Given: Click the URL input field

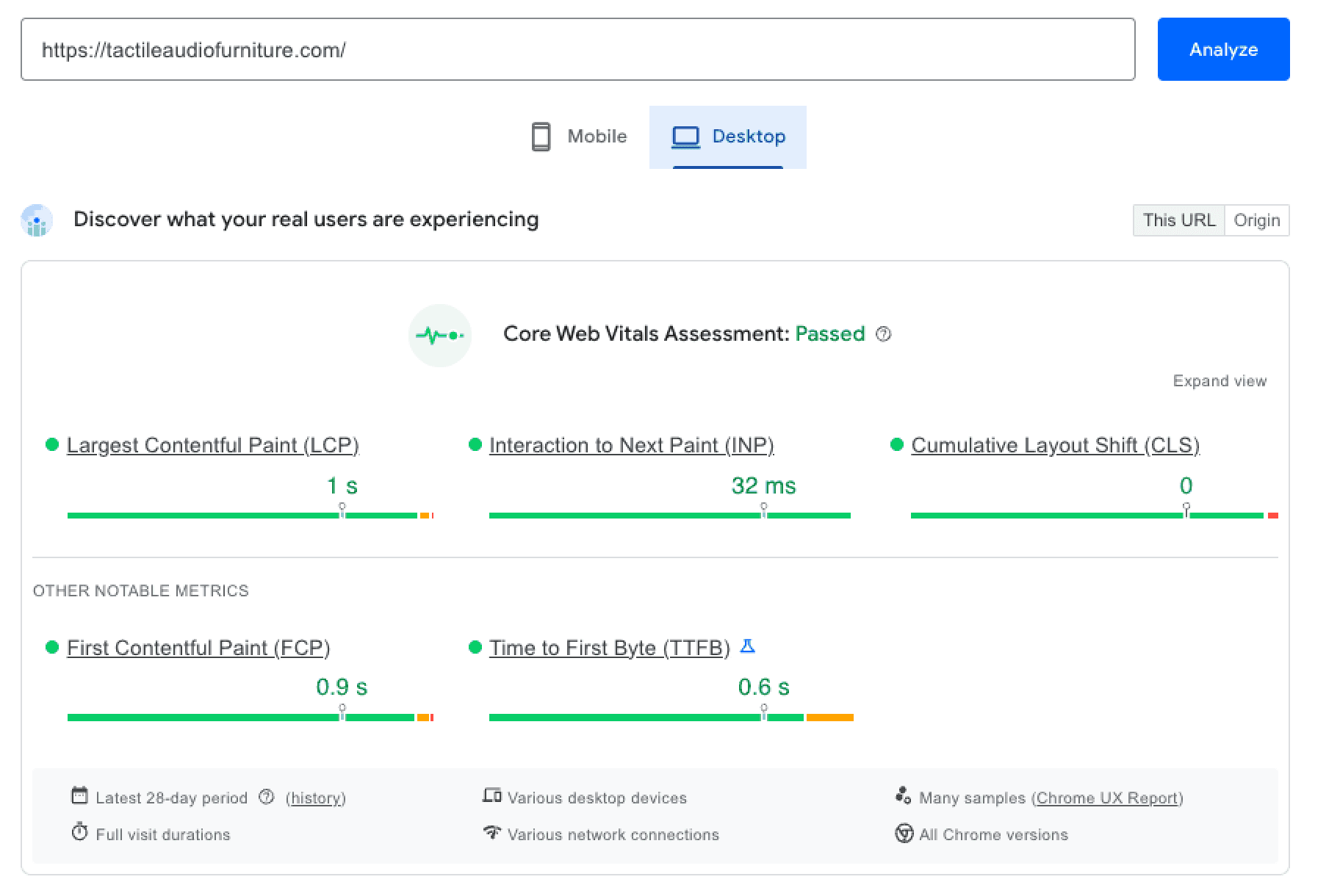Looking at the screenshot, I should point(577,50).
